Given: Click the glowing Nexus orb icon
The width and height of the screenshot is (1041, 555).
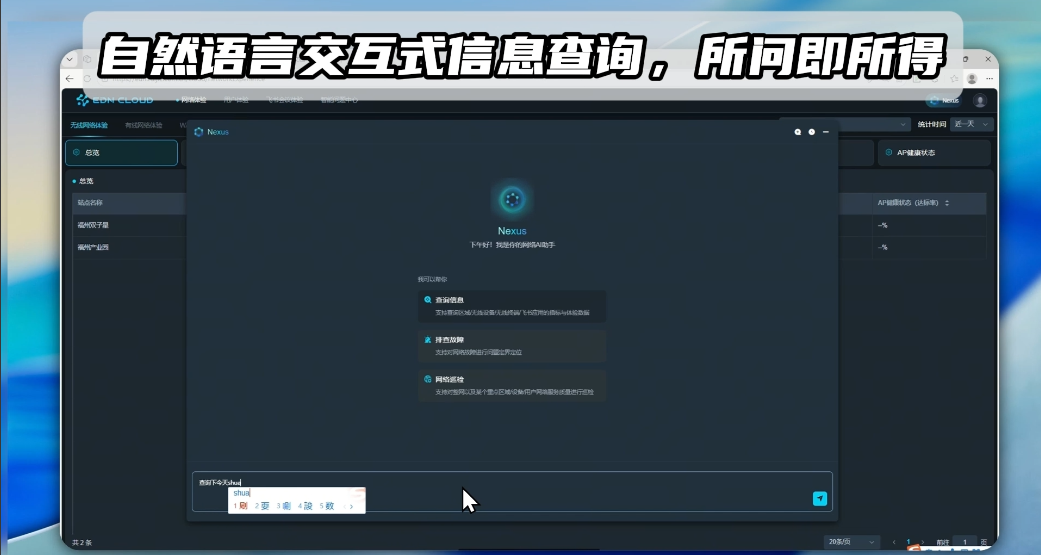Looking at the screenshot, I should click(512, 198).
